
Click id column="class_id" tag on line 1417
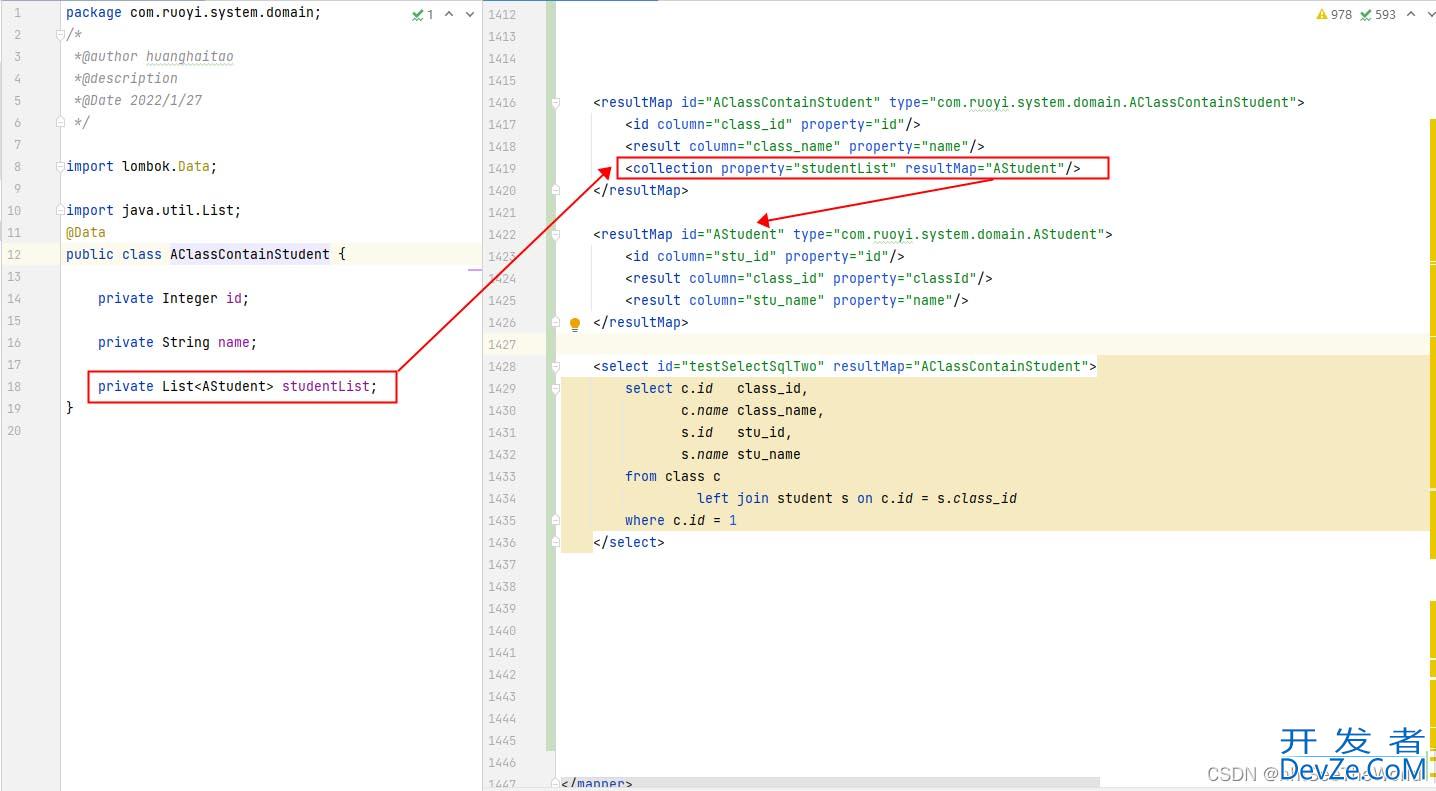click(x=773, y=124)
